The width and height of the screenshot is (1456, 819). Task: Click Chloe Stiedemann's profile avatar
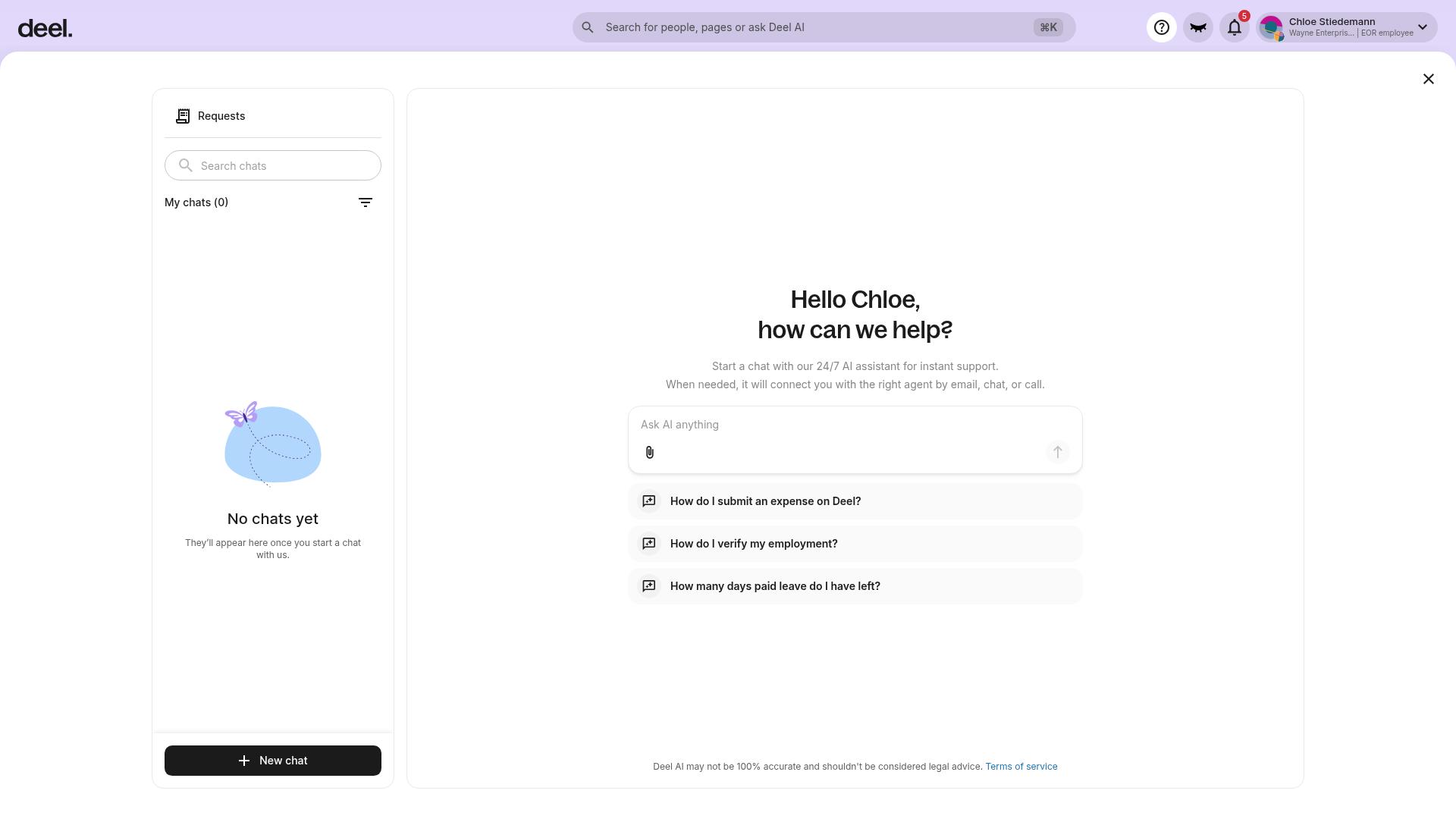click(x=1272, y=28)
